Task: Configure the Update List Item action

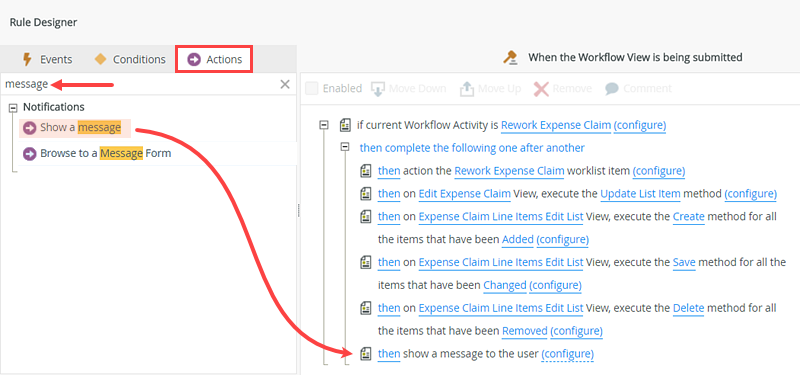Action: click(x=751, y=194)
